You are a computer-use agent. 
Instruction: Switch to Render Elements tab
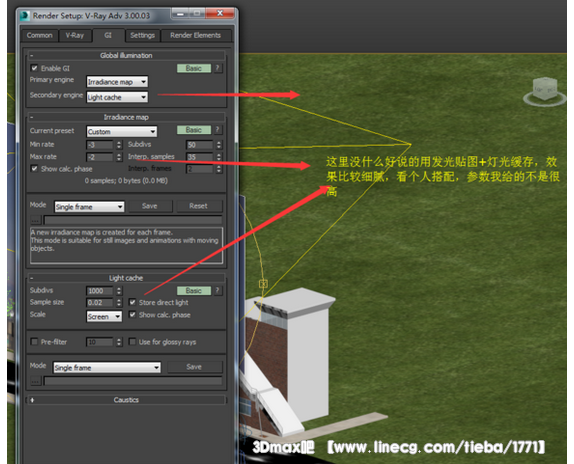click(195, 35)
